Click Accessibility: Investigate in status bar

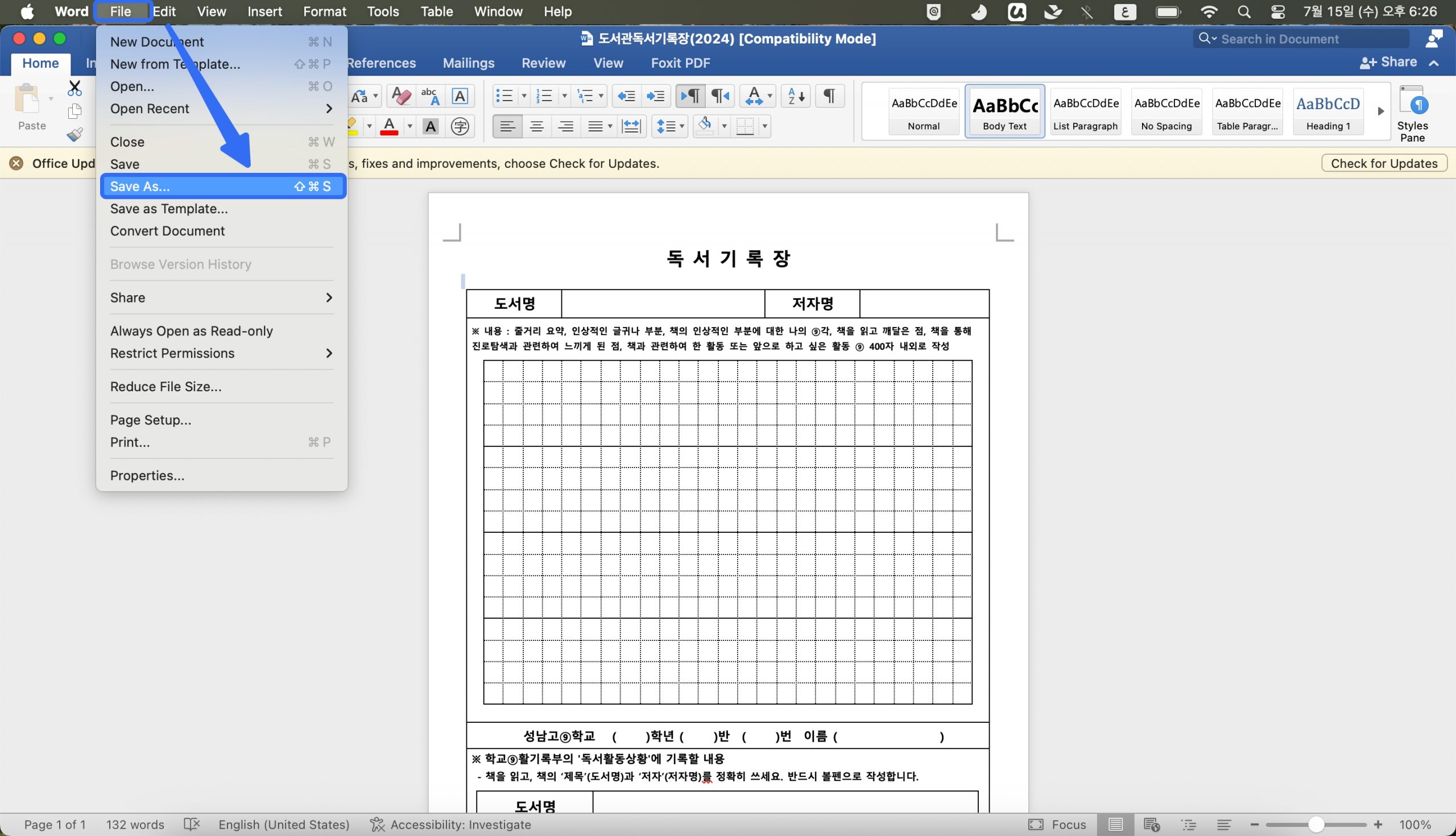tap(450, 825)
